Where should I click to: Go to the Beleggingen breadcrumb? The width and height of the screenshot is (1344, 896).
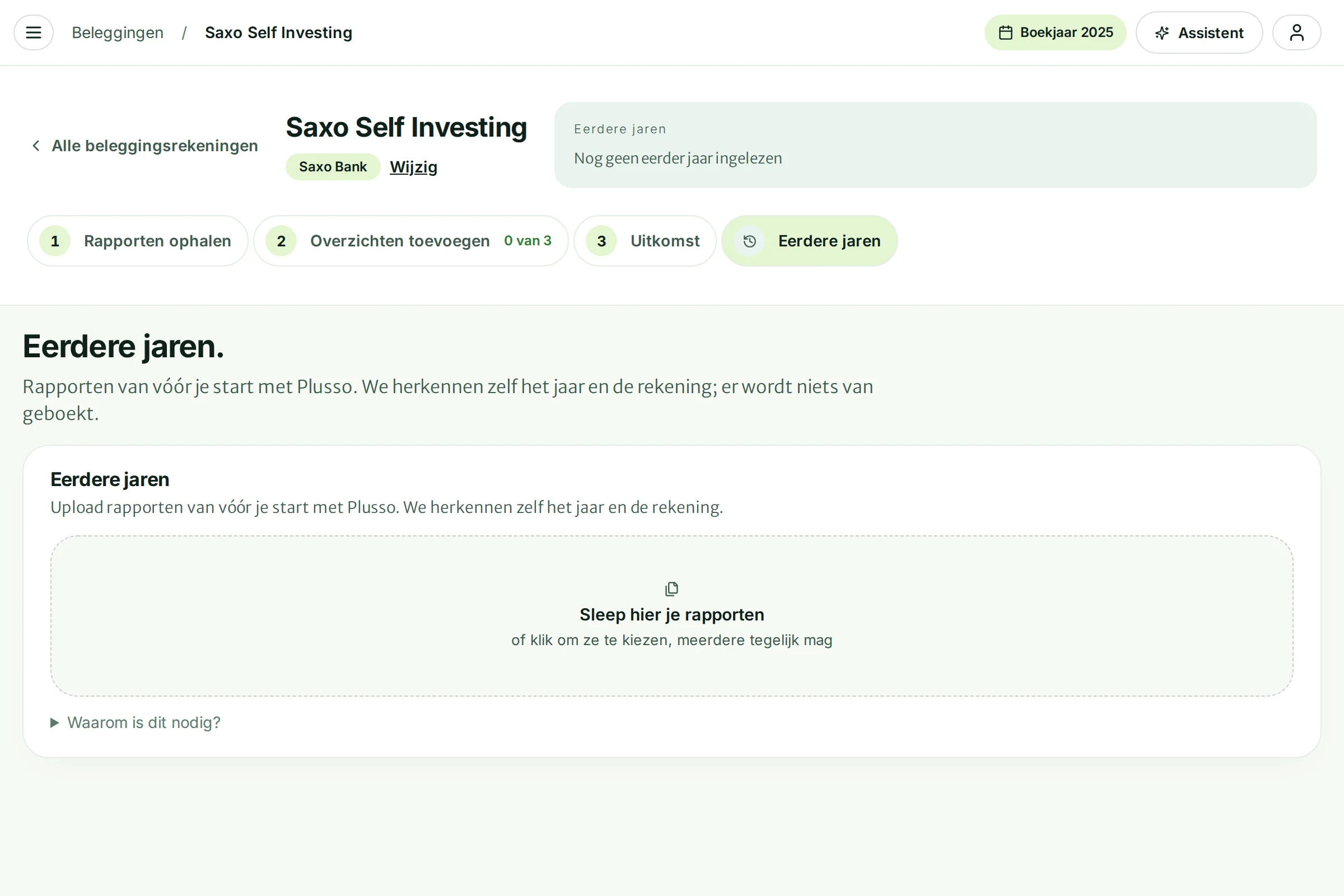click(118, 32)
